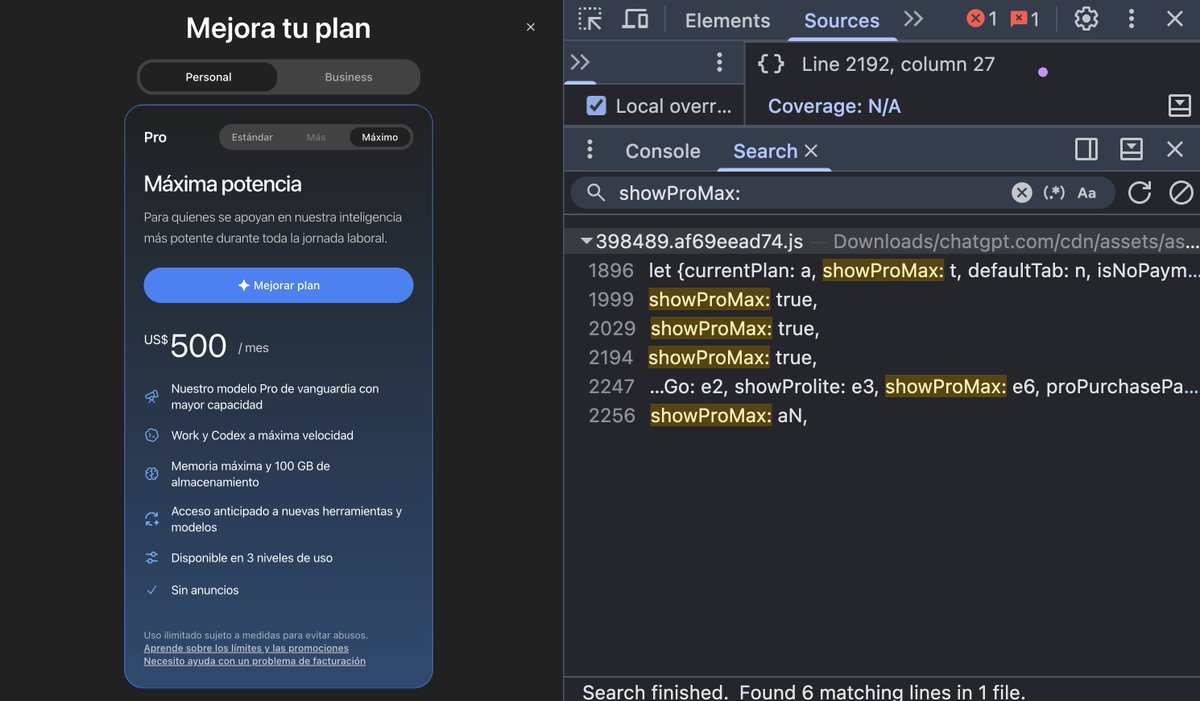The width and height of the screenshot is (1200, 701).
Task: Switch to the Elements tab
Action: [727, 20]
